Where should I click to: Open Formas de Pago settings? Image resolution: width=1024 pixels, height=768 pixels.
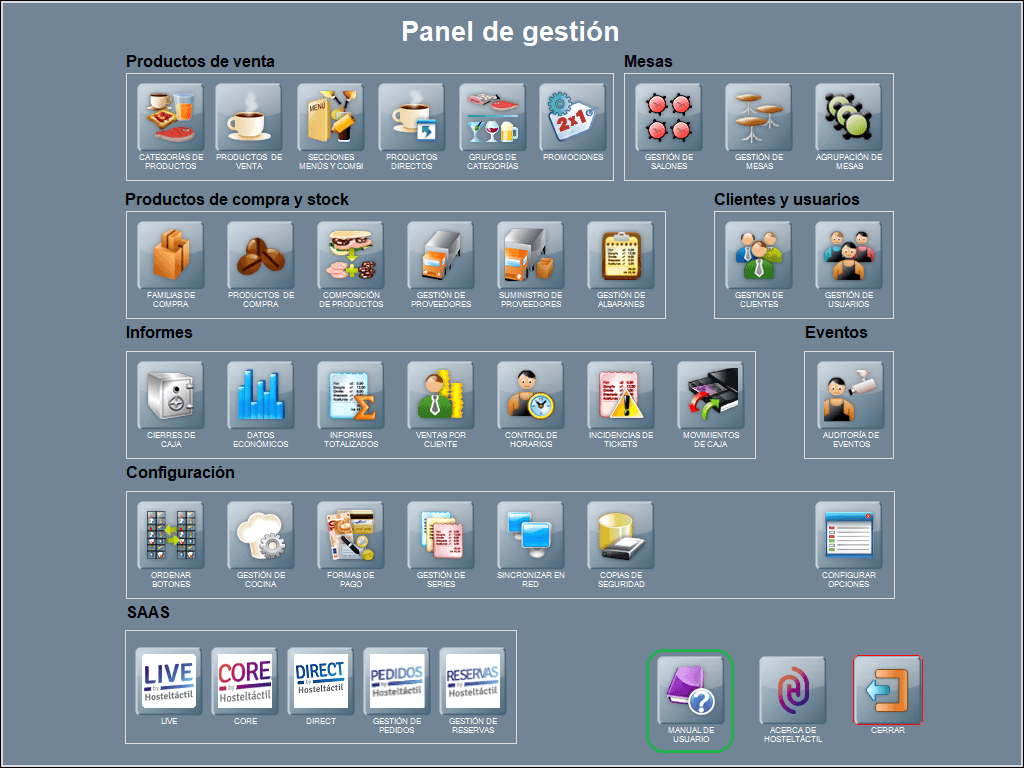coord(350,535)
